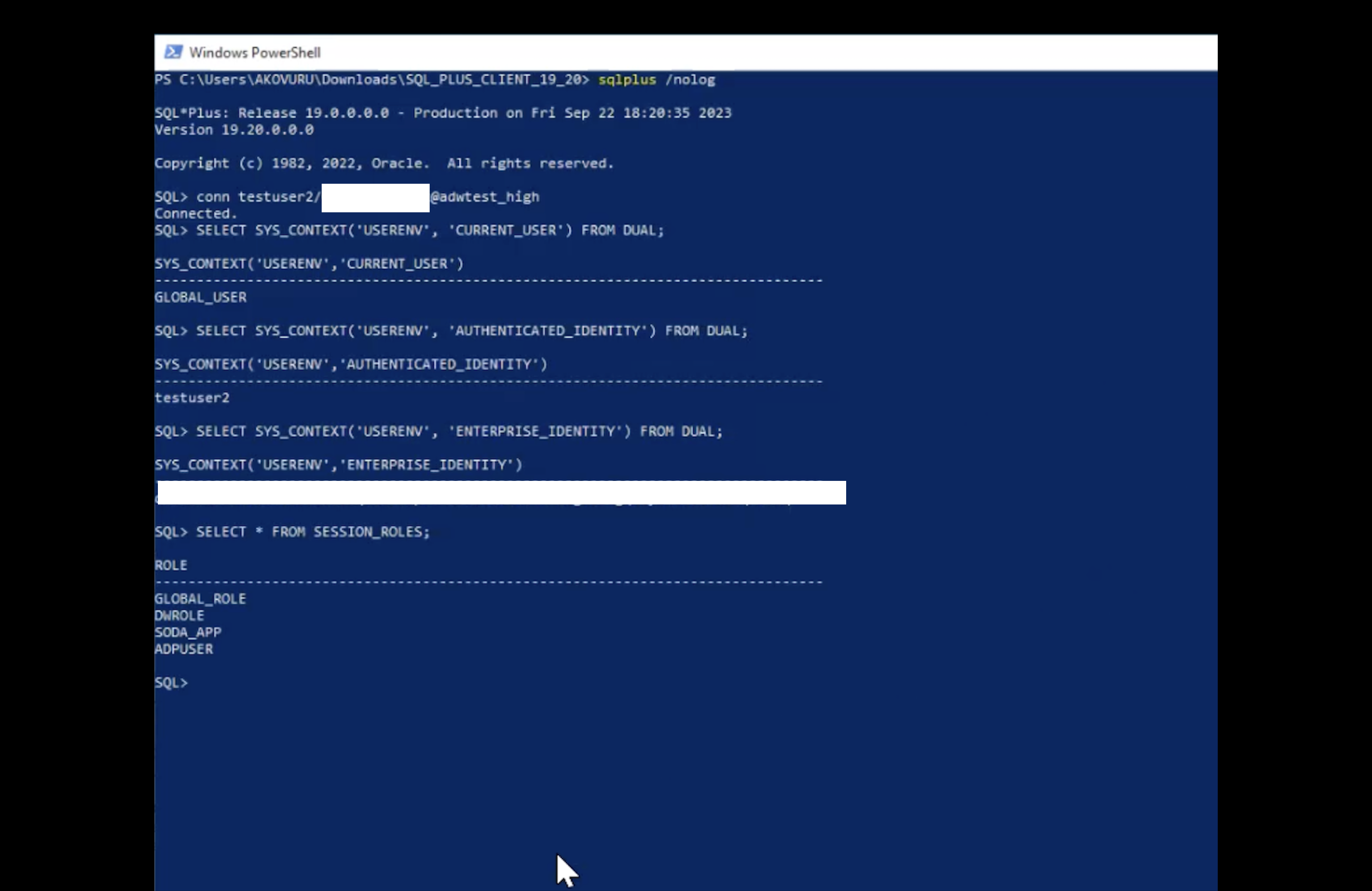Select the SQL*Plus Release 19.0.0.0.0 banner line
This screenshot has width=1372, height=891.
point(443,113)
